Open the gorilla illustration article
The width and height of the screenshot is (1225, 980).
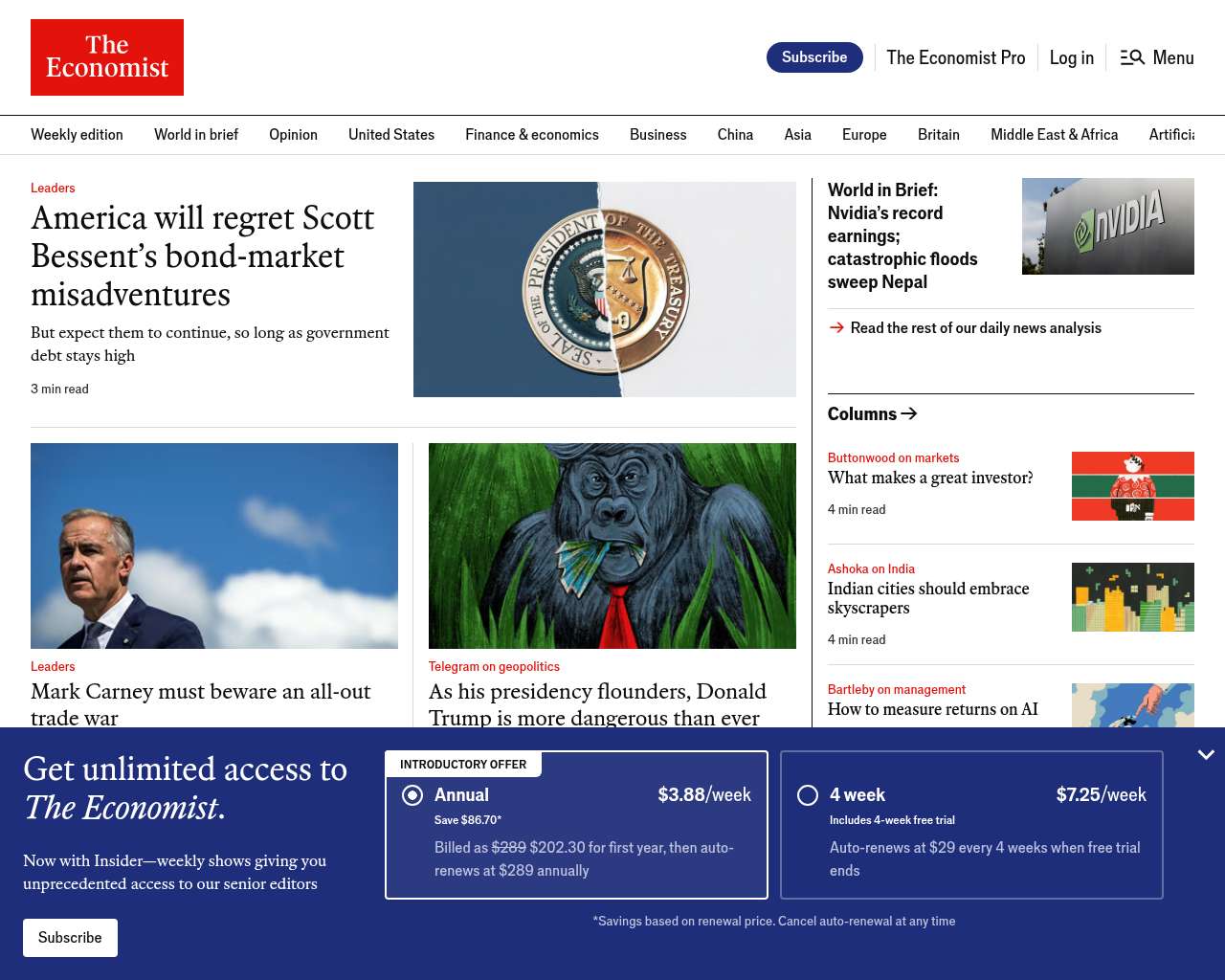click(612, 546)
